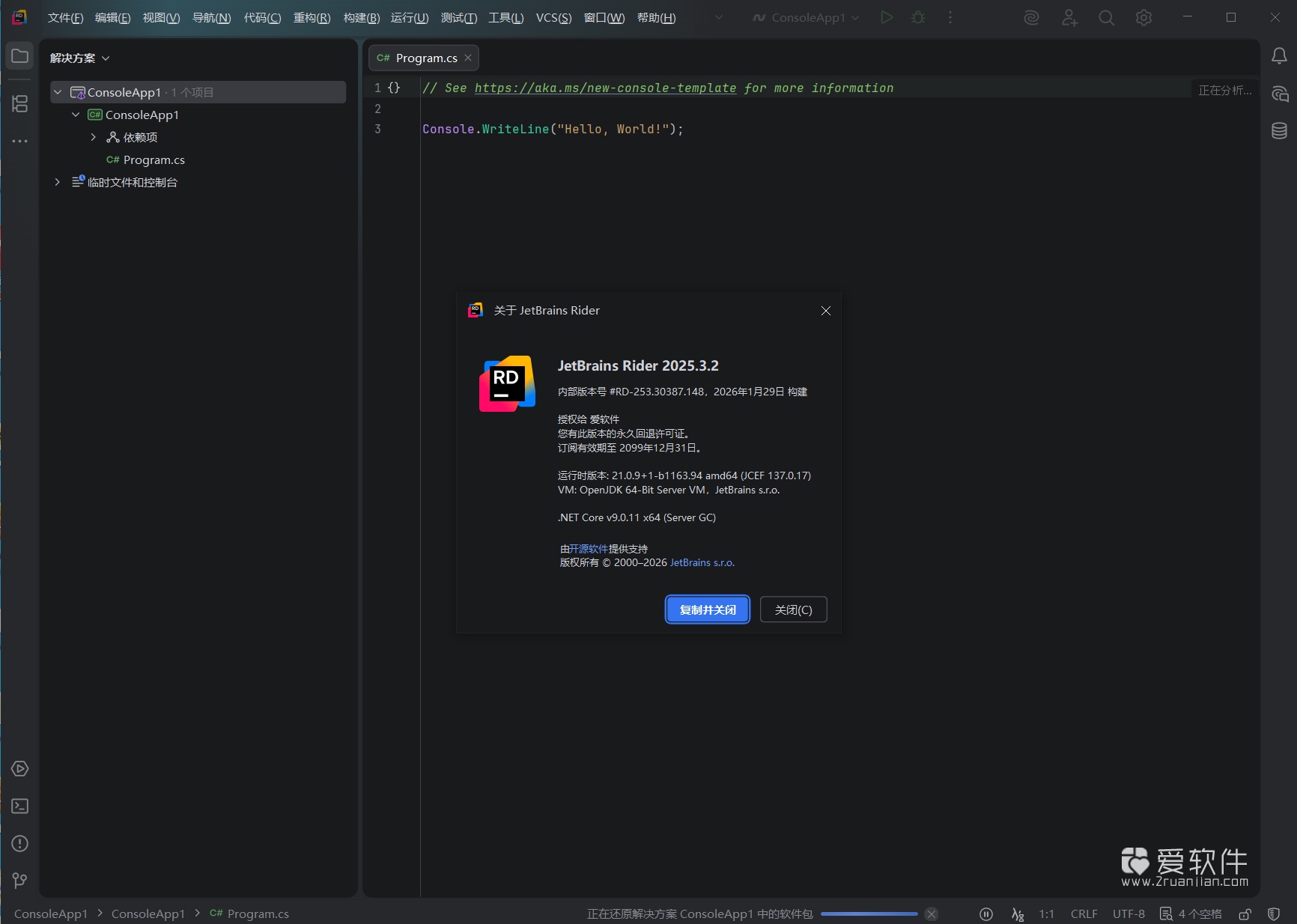Run the ConsoleApp1 project
Screen dimensions: 1297x924
point(887,17)
